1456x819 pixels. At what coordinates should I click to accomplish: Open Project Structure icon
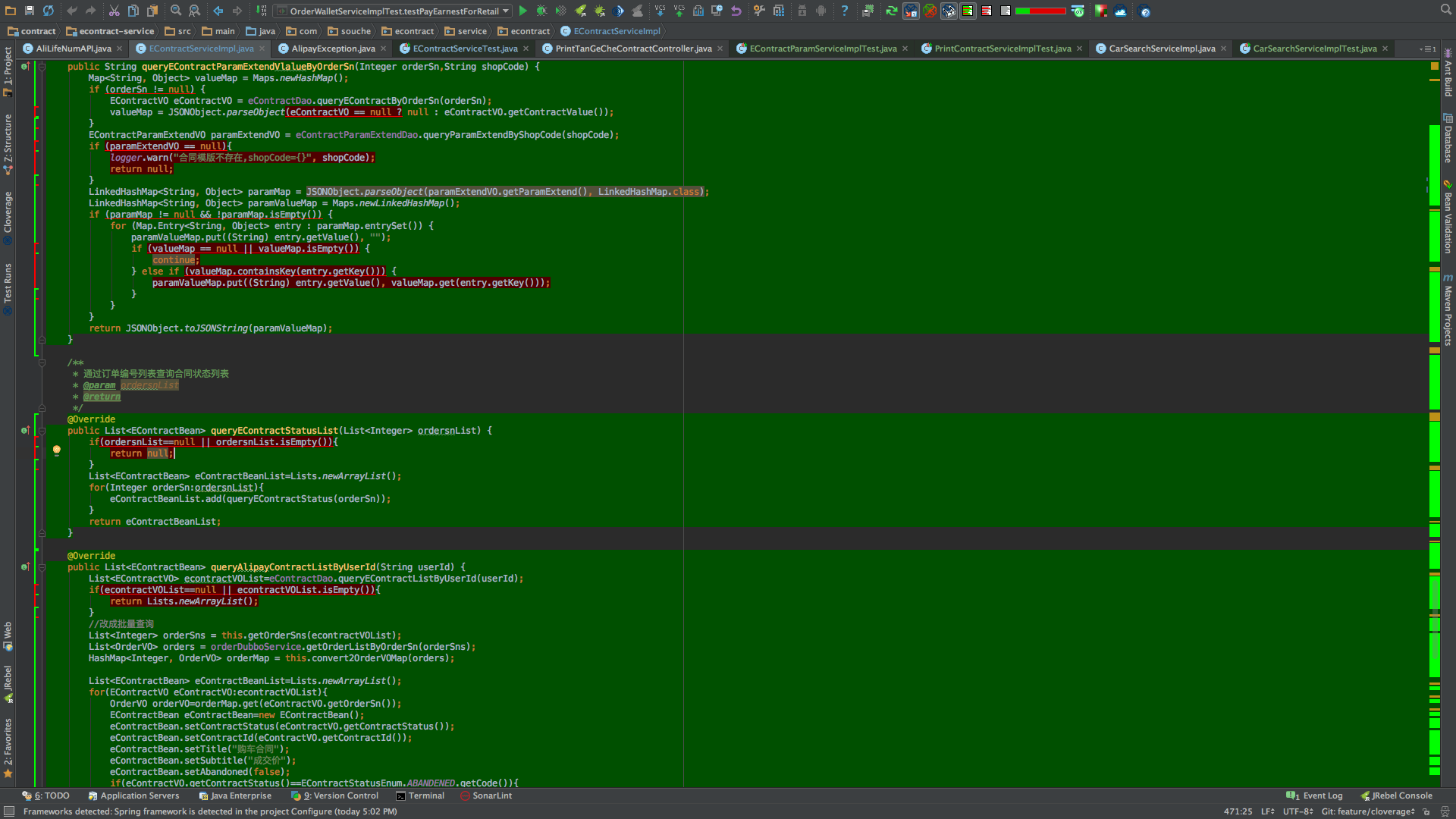tap(779, 11)
